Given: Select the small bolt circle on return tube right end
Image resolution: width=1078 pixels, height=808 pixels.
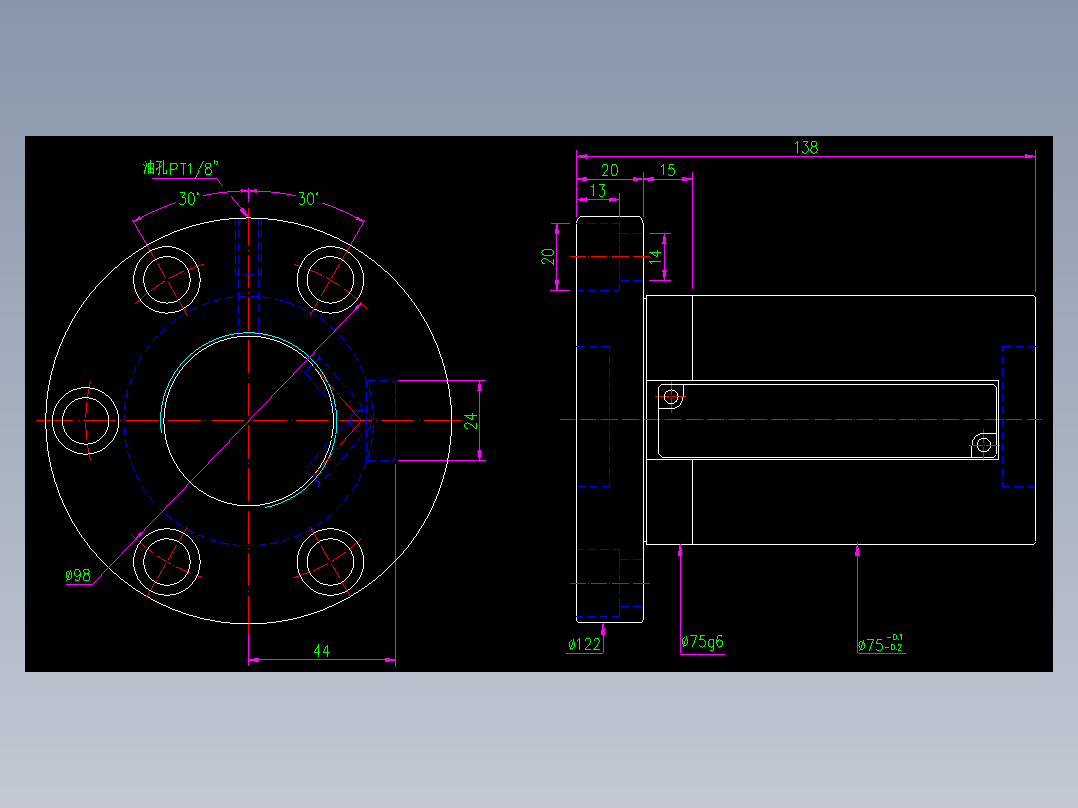Looking at the screenshot, I should pos(984,445).
